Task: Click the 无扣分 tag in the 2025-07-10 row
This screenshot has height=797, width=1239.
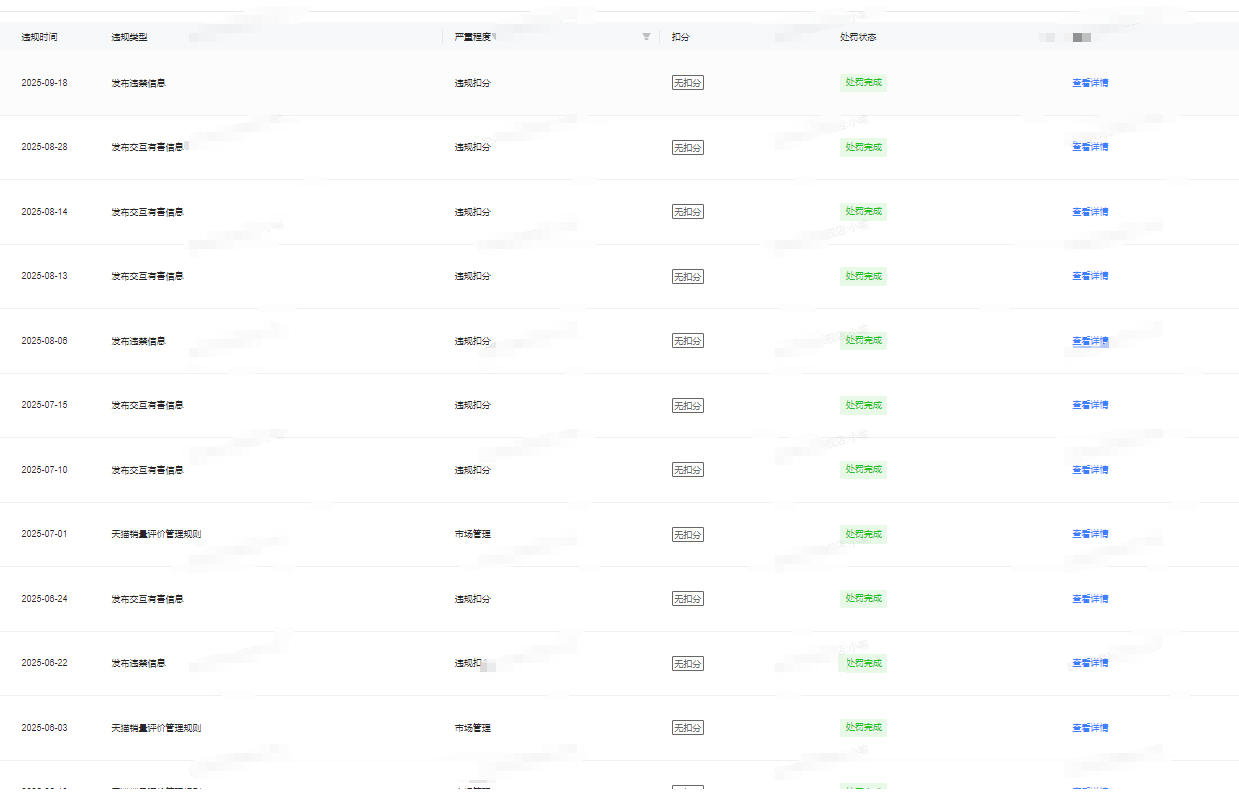Action: (688, 470)
